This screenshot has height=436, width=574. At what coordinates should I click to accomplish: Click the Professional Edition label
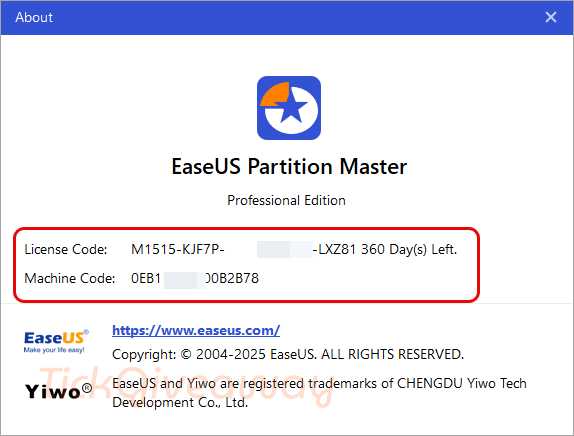286,201
